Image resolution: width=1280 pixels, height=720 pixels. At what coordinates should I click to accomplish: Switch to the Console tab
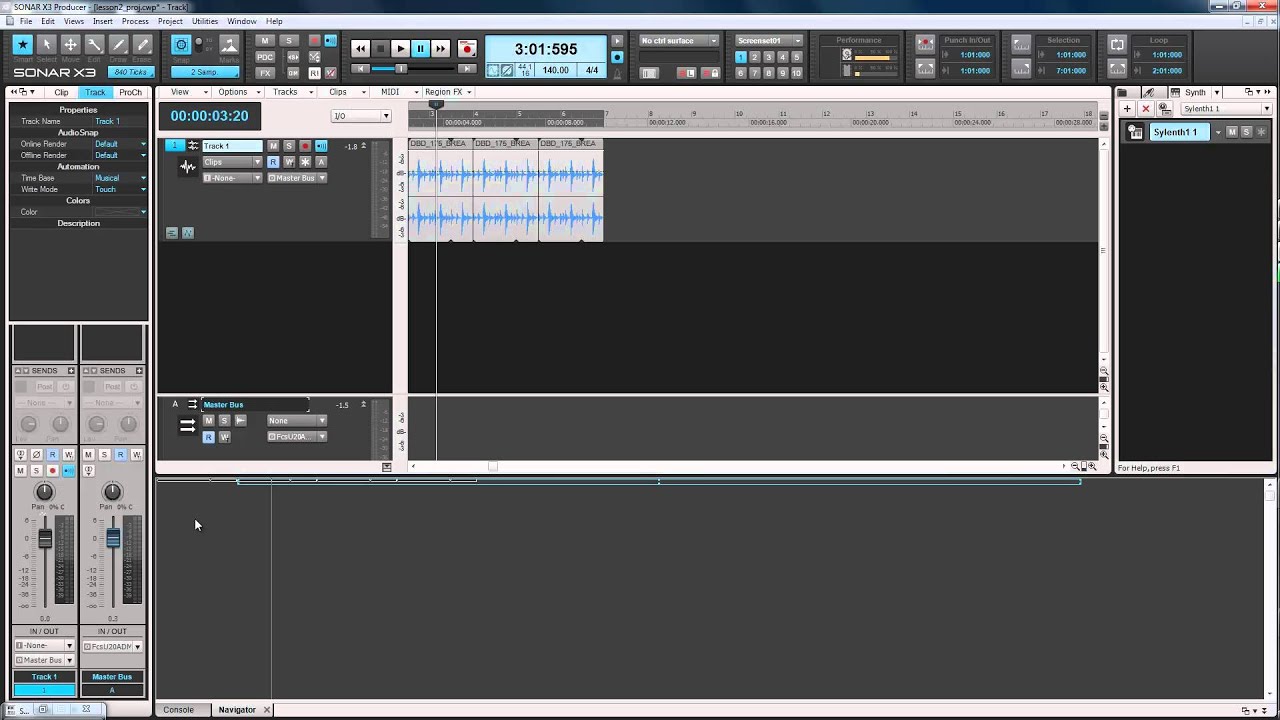(178, 710)
